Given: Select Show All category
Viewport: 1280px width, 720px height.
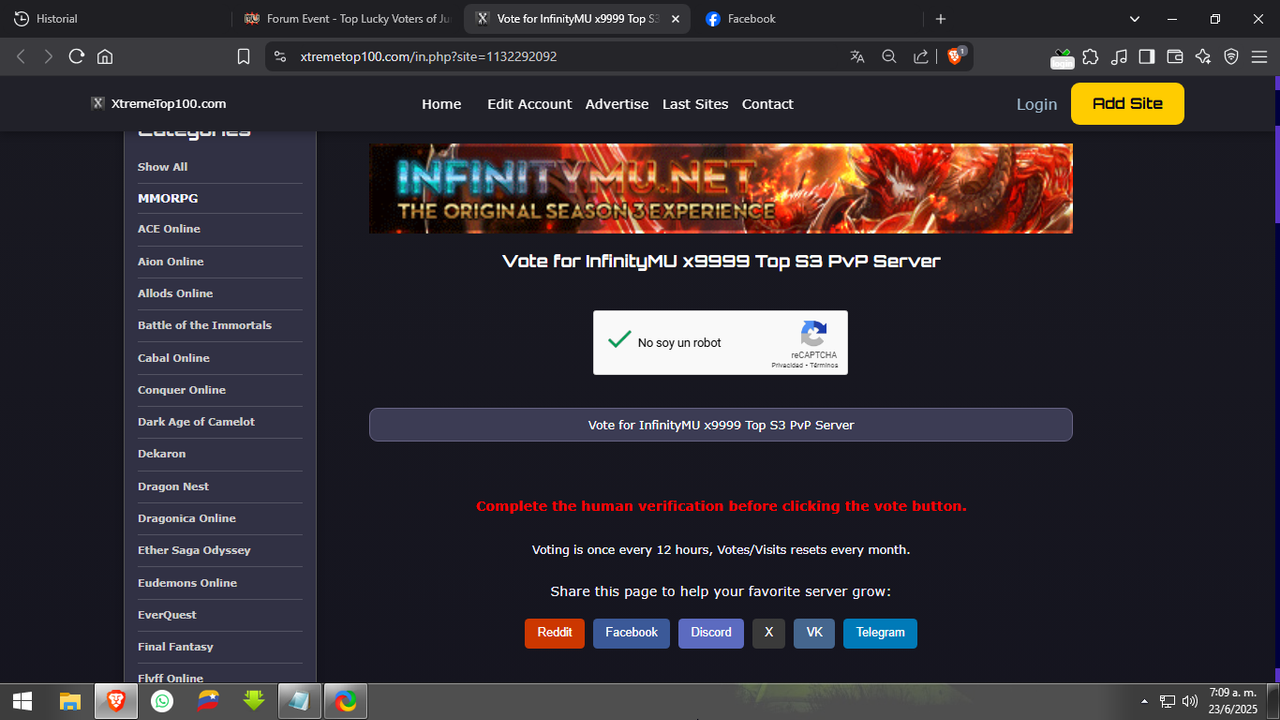Looking at the screenshot, I should point(163,167).
